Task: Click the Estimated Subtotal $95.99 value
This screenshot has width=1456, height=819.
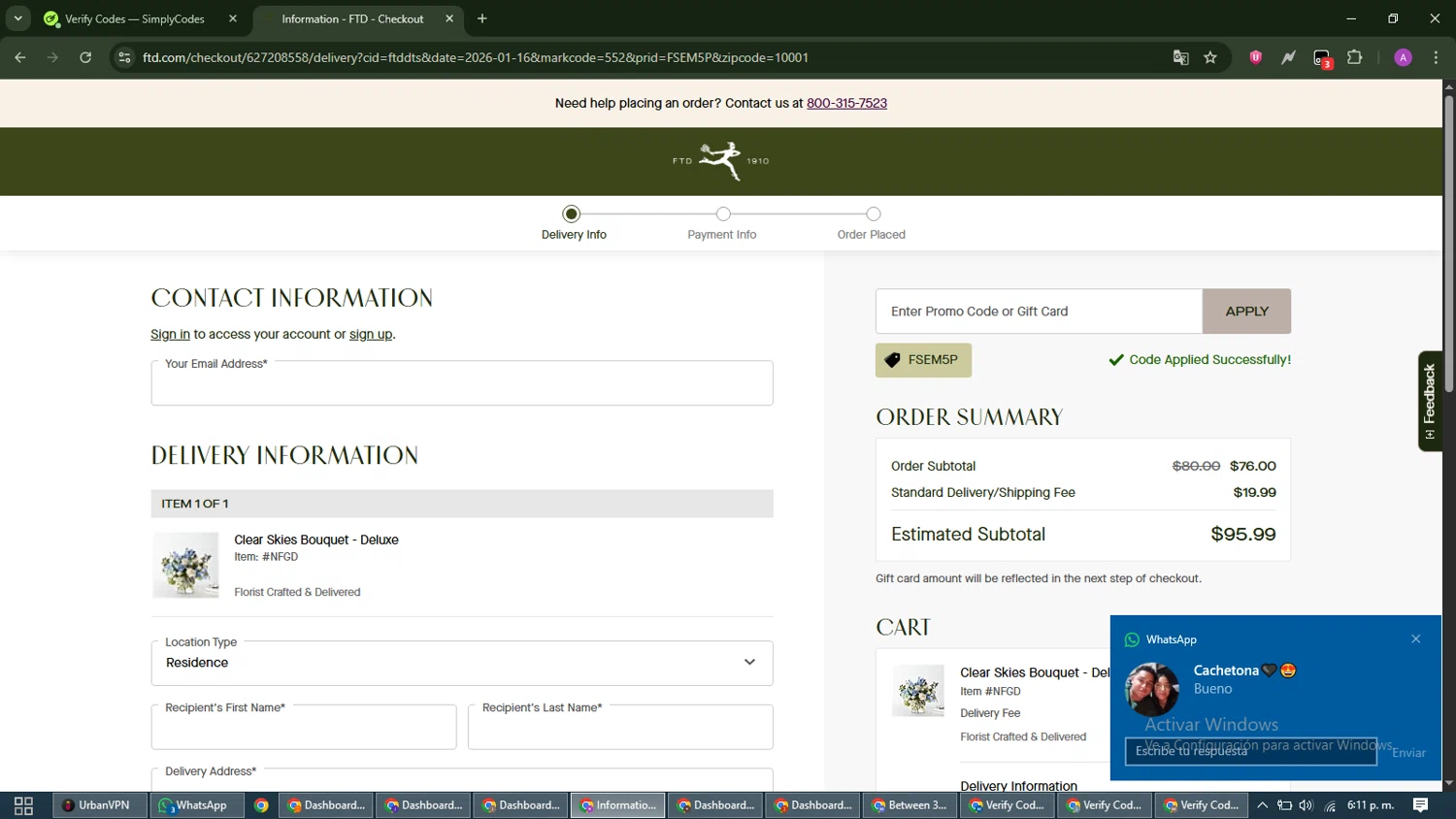Action: pyautogui.click(x=1243, y=535)
